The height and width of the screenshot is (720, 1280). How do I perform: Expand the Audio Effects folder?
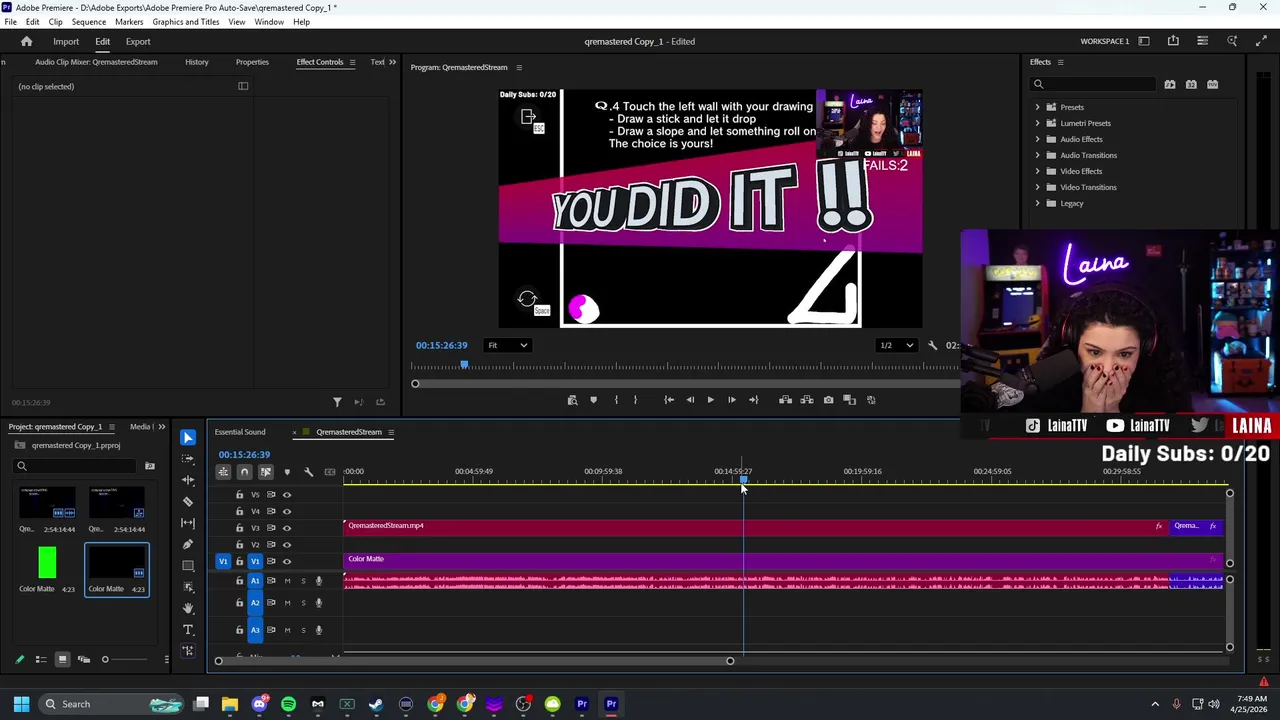(x=1038, y=139)
